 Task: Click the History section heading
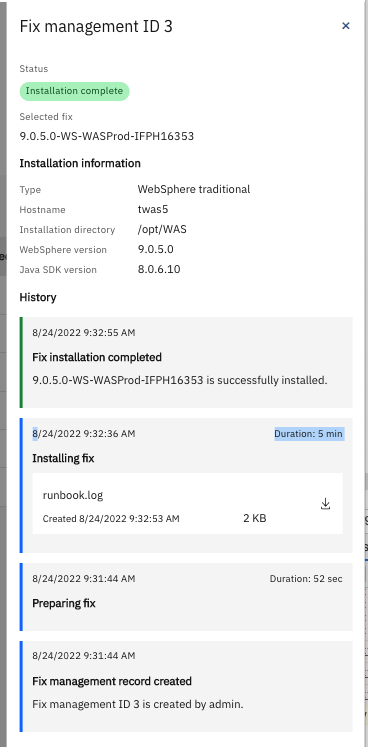coord(38,297)
